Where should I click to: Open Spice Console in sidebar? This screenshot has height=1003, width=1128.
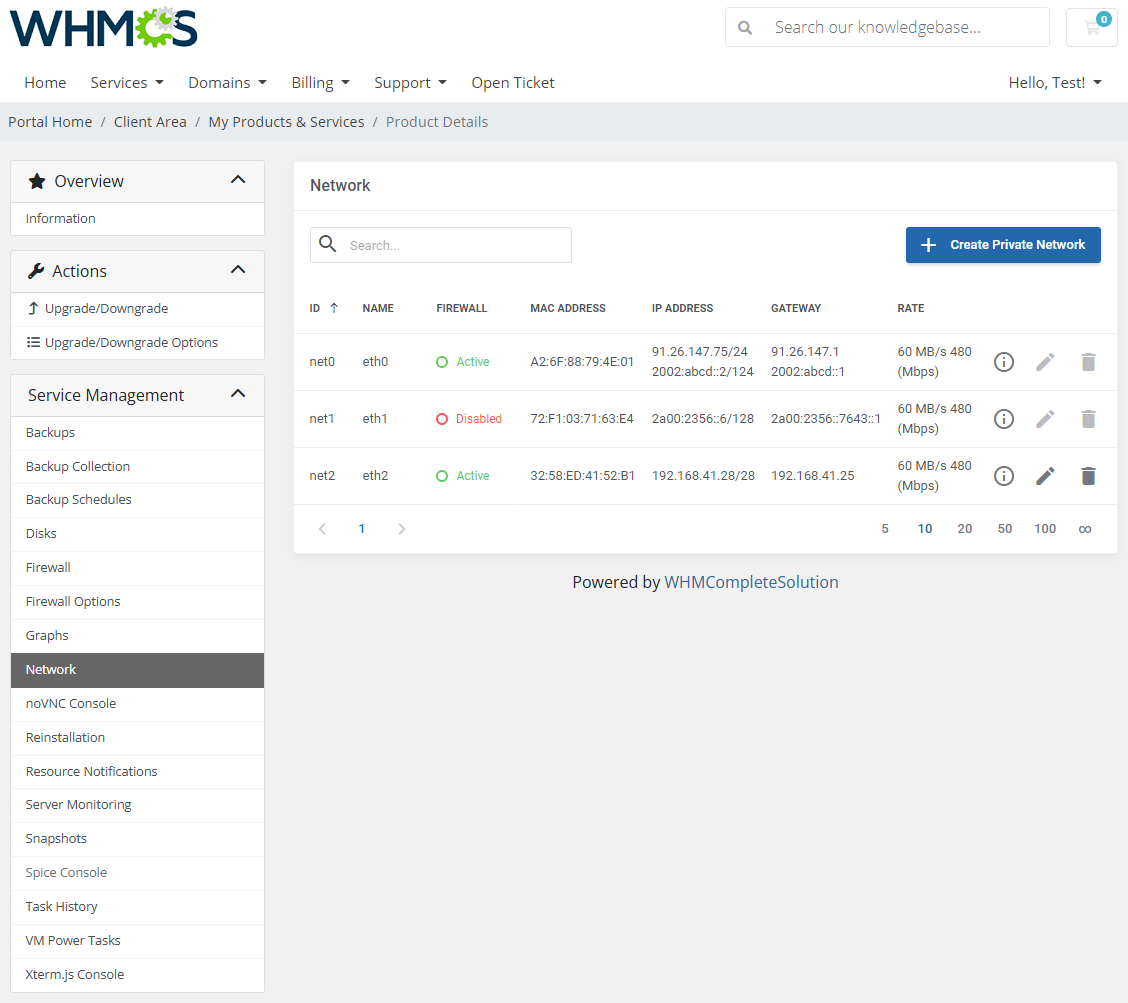click(137, 873)
